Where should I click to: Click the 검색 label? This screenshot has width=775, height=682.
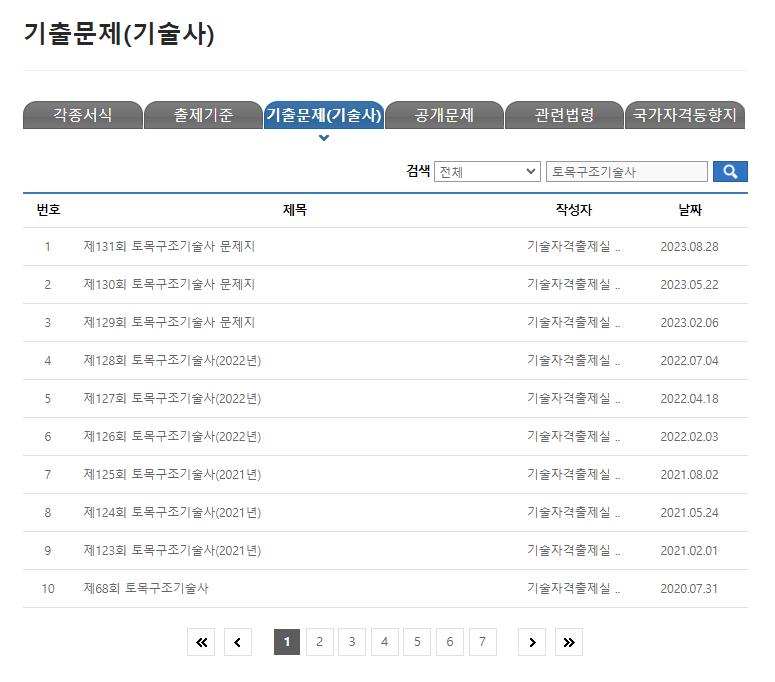pyautogui.click(x=418, y=171)
